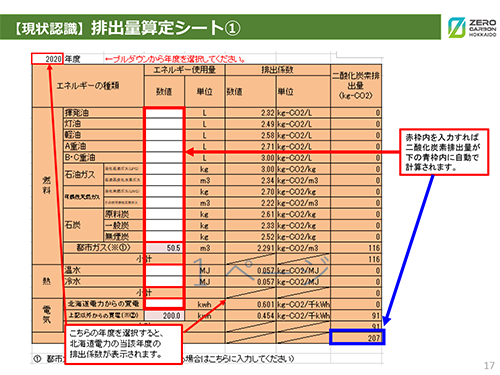Click the 温水 usage input cell

pos(164,270)
